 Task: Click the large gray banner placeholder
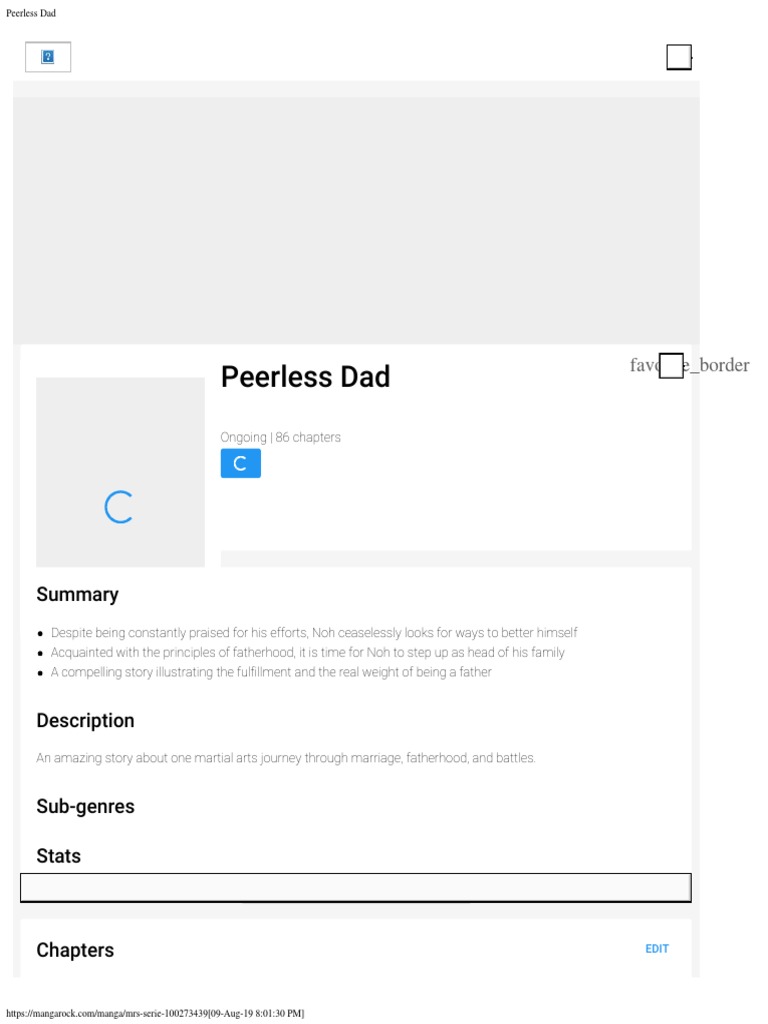356,220
